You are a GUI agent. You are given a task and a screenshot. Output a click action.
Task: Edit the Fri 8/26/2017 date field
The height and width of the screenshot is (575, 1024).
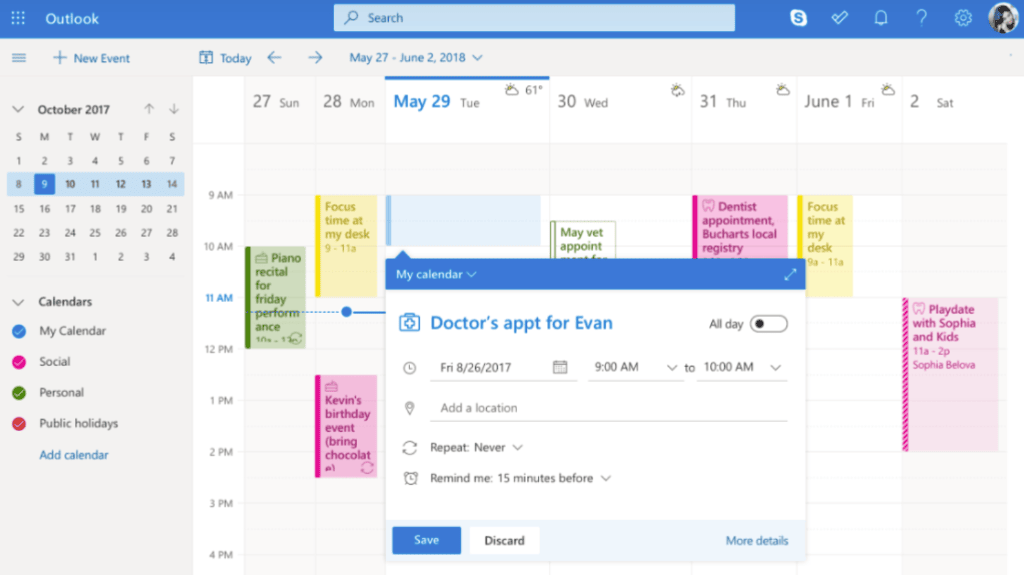click(503, 367)
